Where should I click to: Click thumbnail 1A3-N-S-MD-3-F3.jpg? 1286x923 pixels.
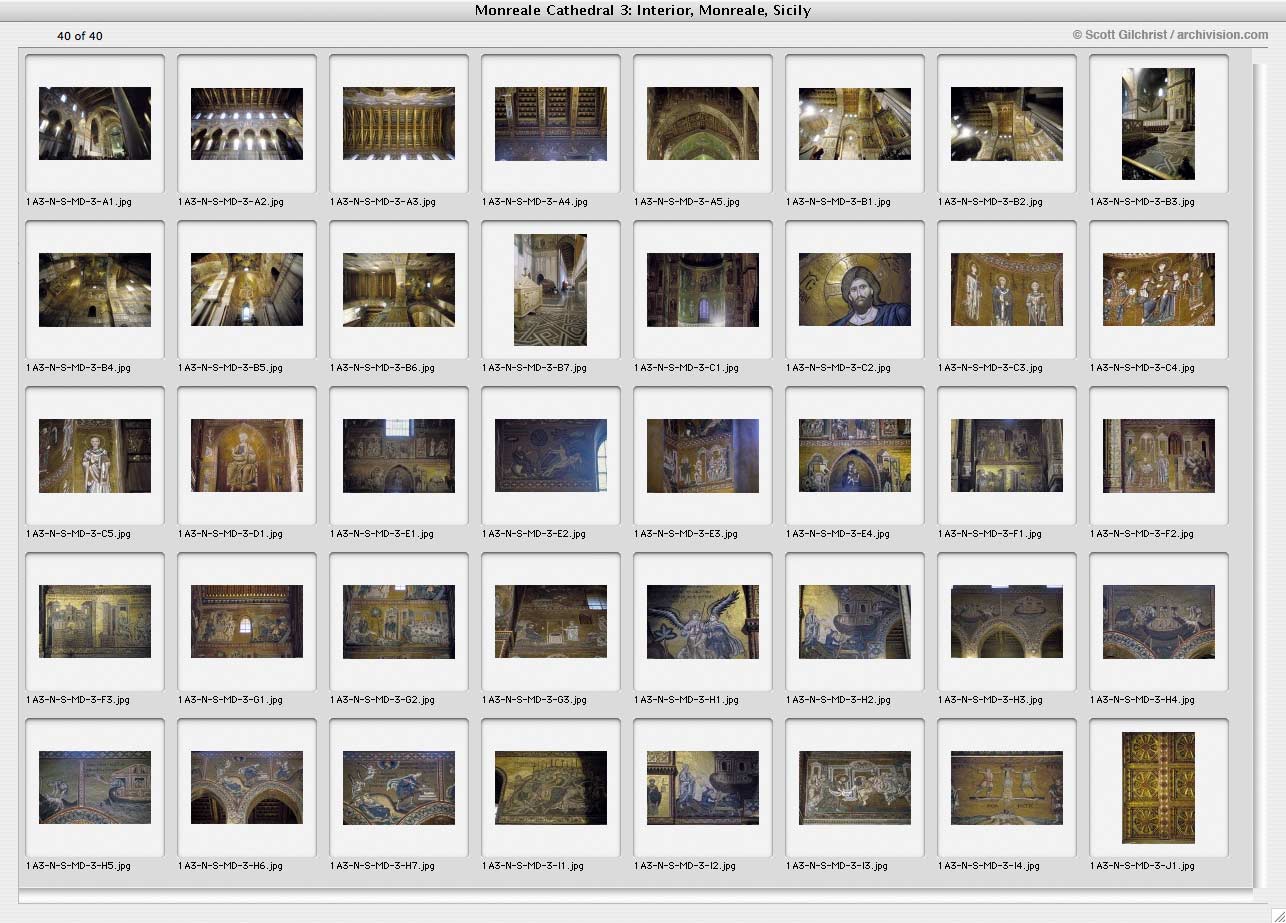[95, 621]
